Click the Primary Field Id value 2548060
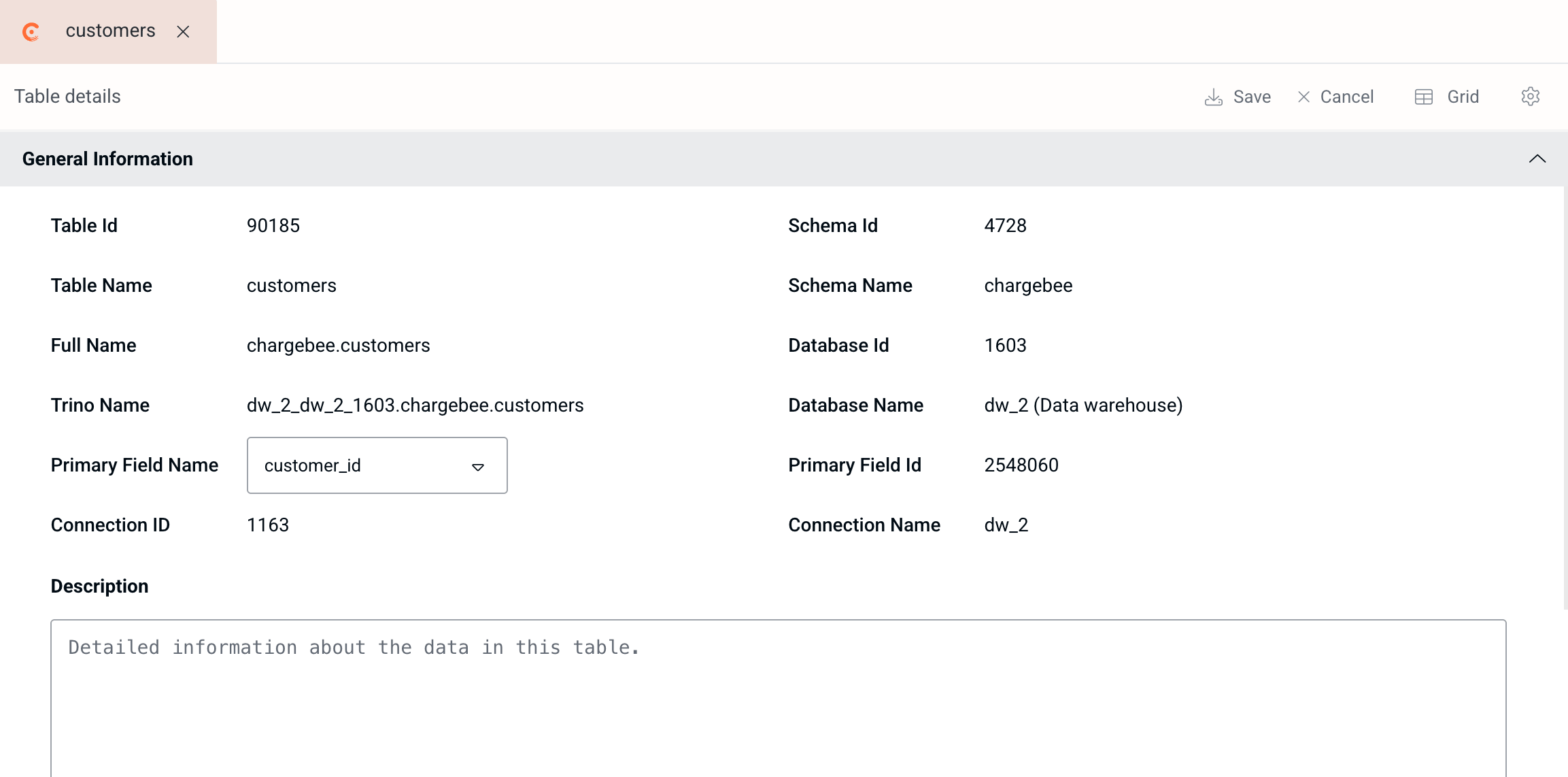The image size is (1568, 777). pos(1021,465)
